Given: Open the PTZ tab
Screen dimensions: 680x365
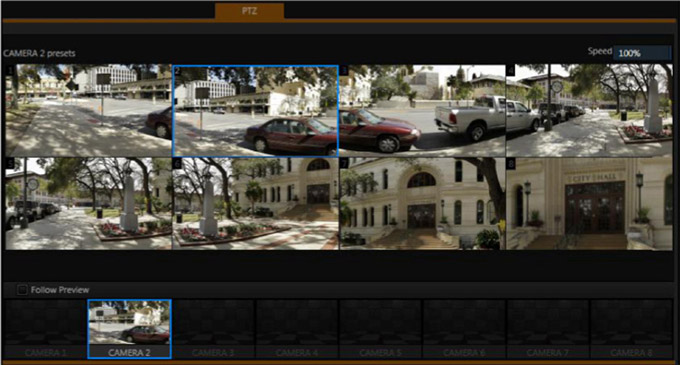Looking at the screenshot, I should [x=249, y=11].
